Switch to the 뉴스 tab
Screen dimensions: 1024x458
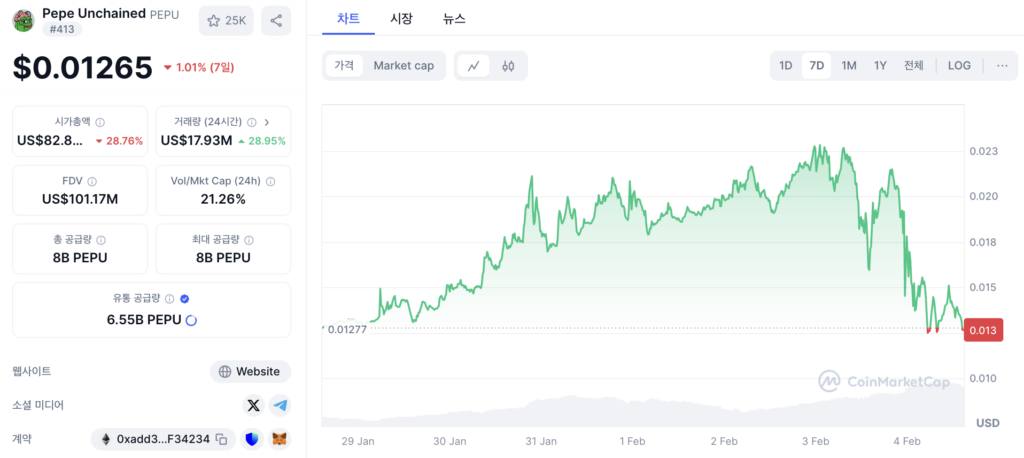[x=454, y=19]
